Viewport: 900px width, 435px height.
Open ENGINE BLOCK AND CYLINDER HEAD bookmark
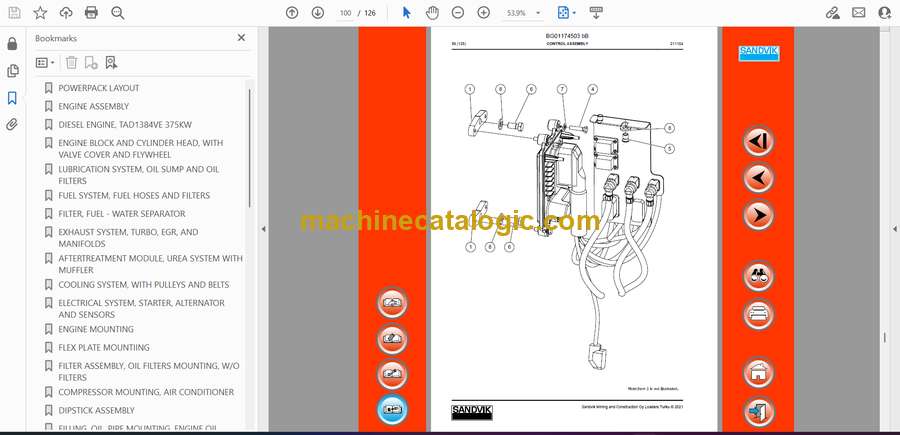pos(141,149)
